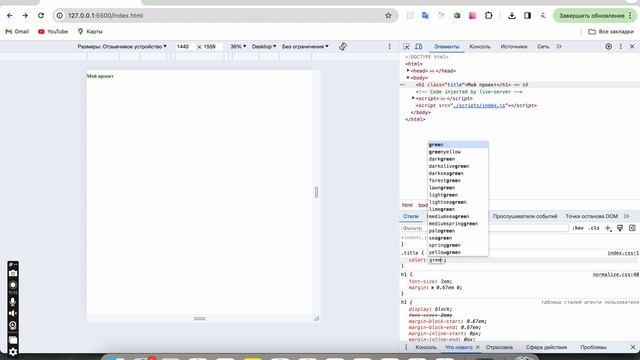Screen dimensions: 640x360
Task: Open the 'Все закладки' folder
Action: 611,31
